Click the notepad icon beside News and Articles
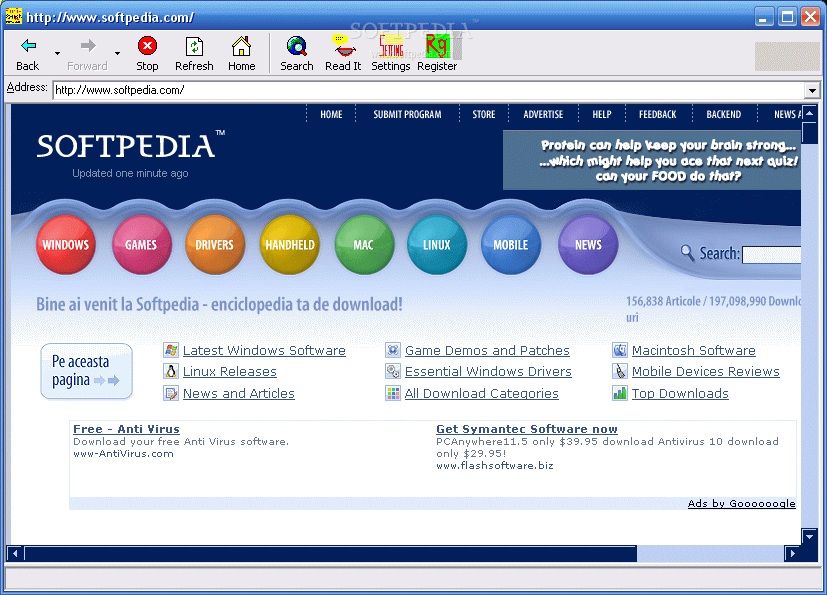The height and width of the screenshot is (595, 827). 171,394
